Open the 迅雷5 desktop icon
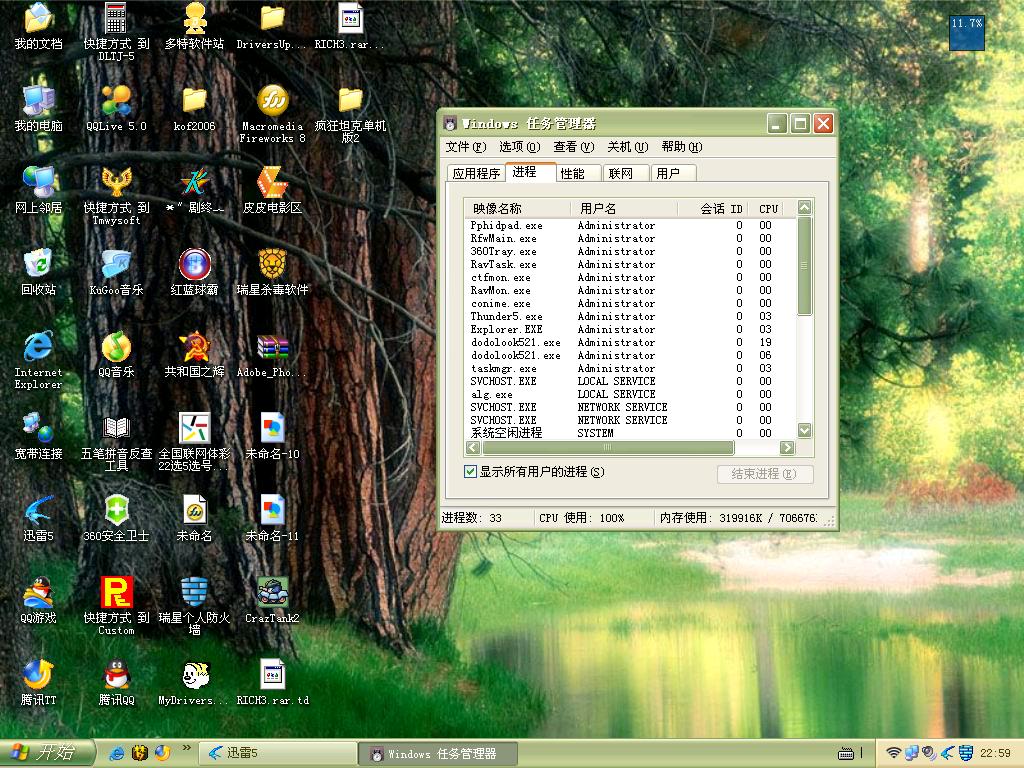1024x768 pixels. [38, 510]
